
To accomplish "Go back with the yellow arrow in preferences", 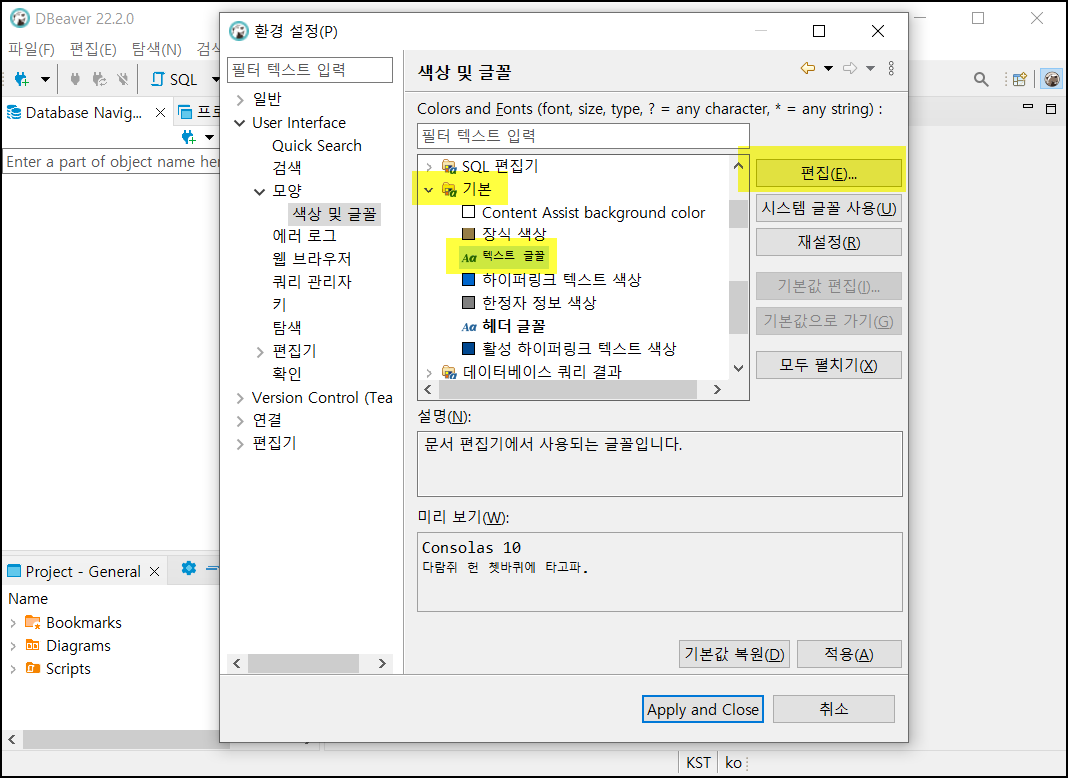I will point(808,68).
